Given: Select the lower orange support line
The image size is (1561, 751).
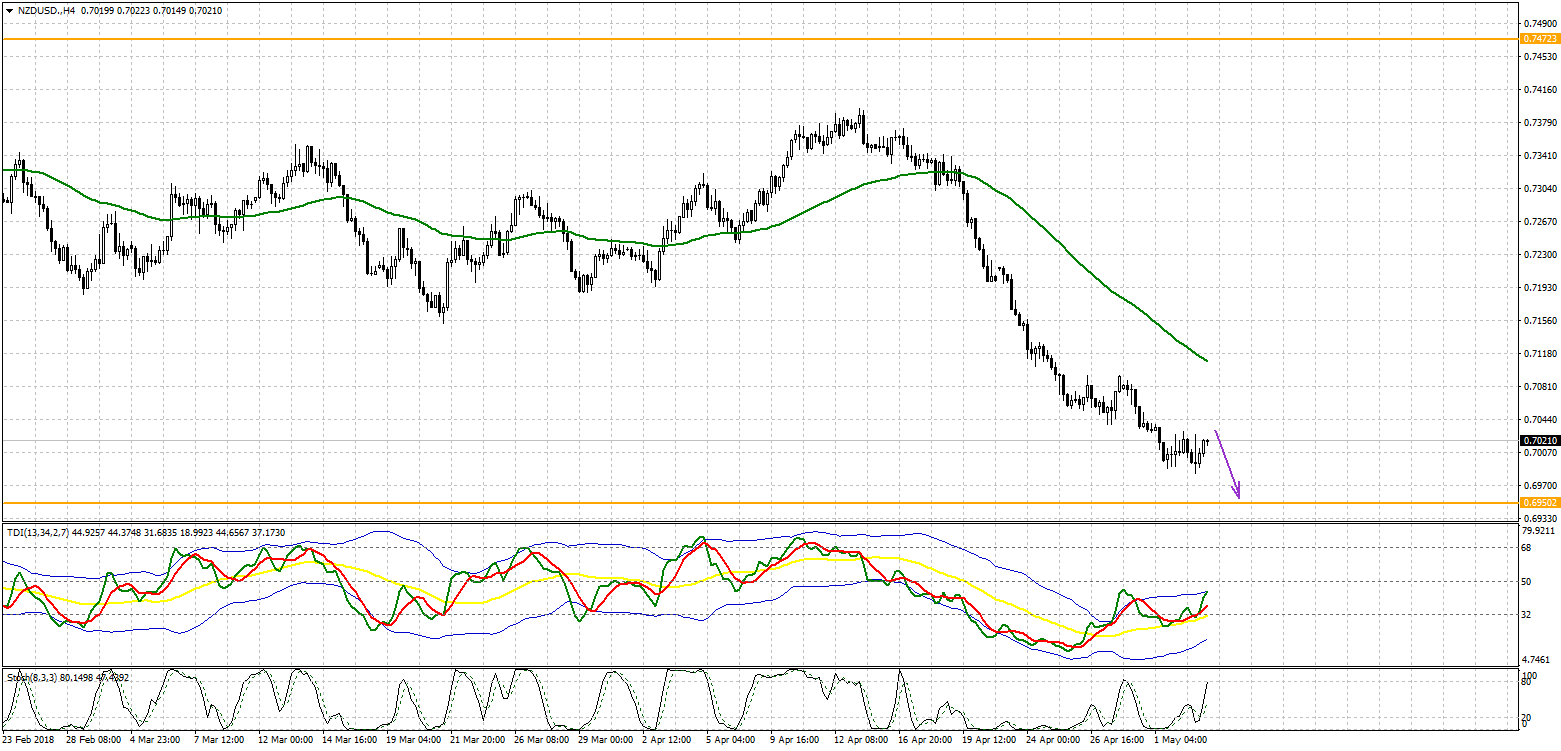Looking at the screenshot, I should pyautogui.click(x=700, y=503).
